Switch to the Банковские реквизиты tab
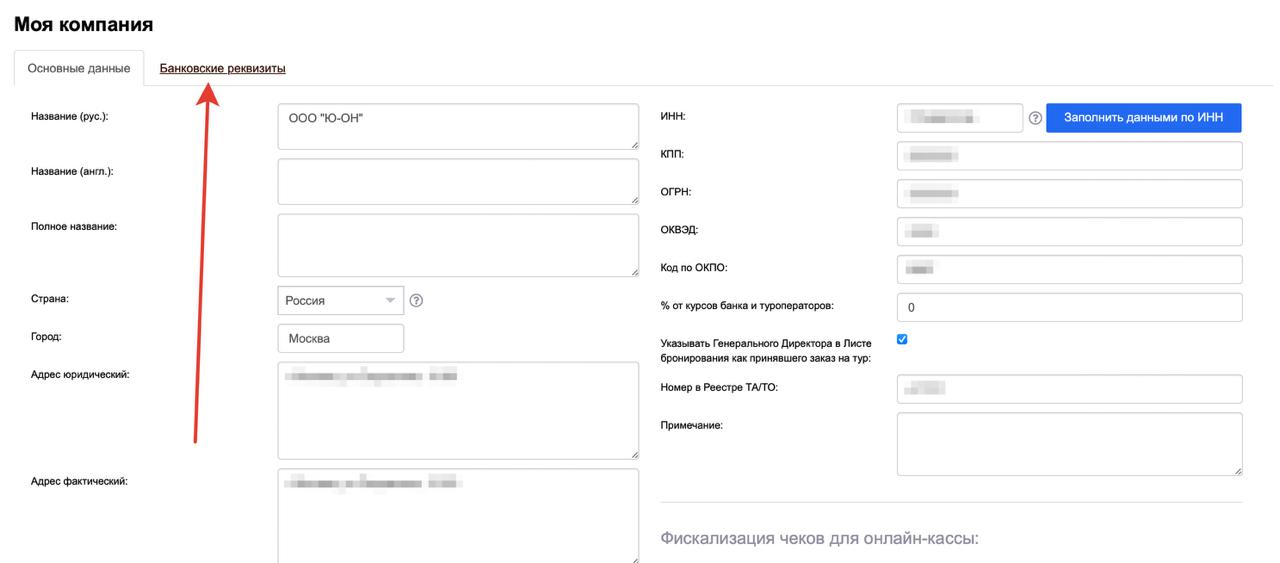Viewport: 1280px width, 563px height. tap(222, 68)
